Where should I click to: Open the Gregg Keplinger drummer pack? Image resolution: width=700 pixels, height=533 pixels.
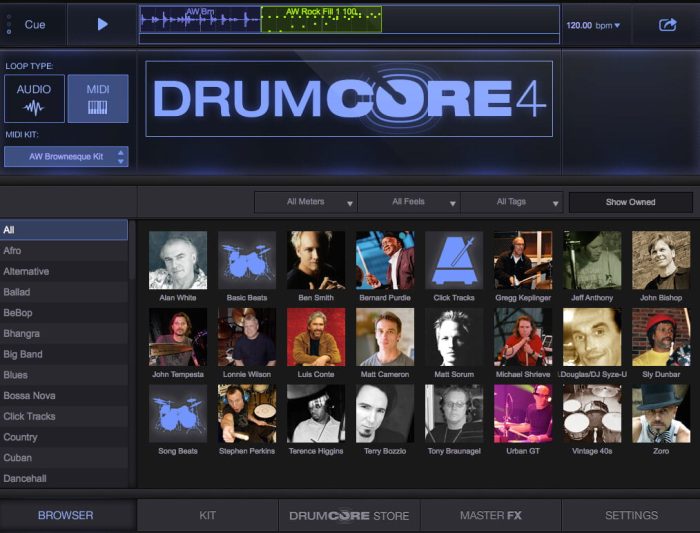(523, 260)
